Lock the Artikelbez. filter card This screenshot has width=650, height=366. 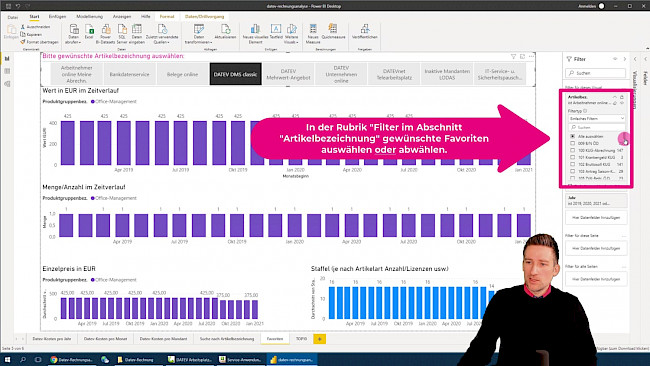pos(621,97)
